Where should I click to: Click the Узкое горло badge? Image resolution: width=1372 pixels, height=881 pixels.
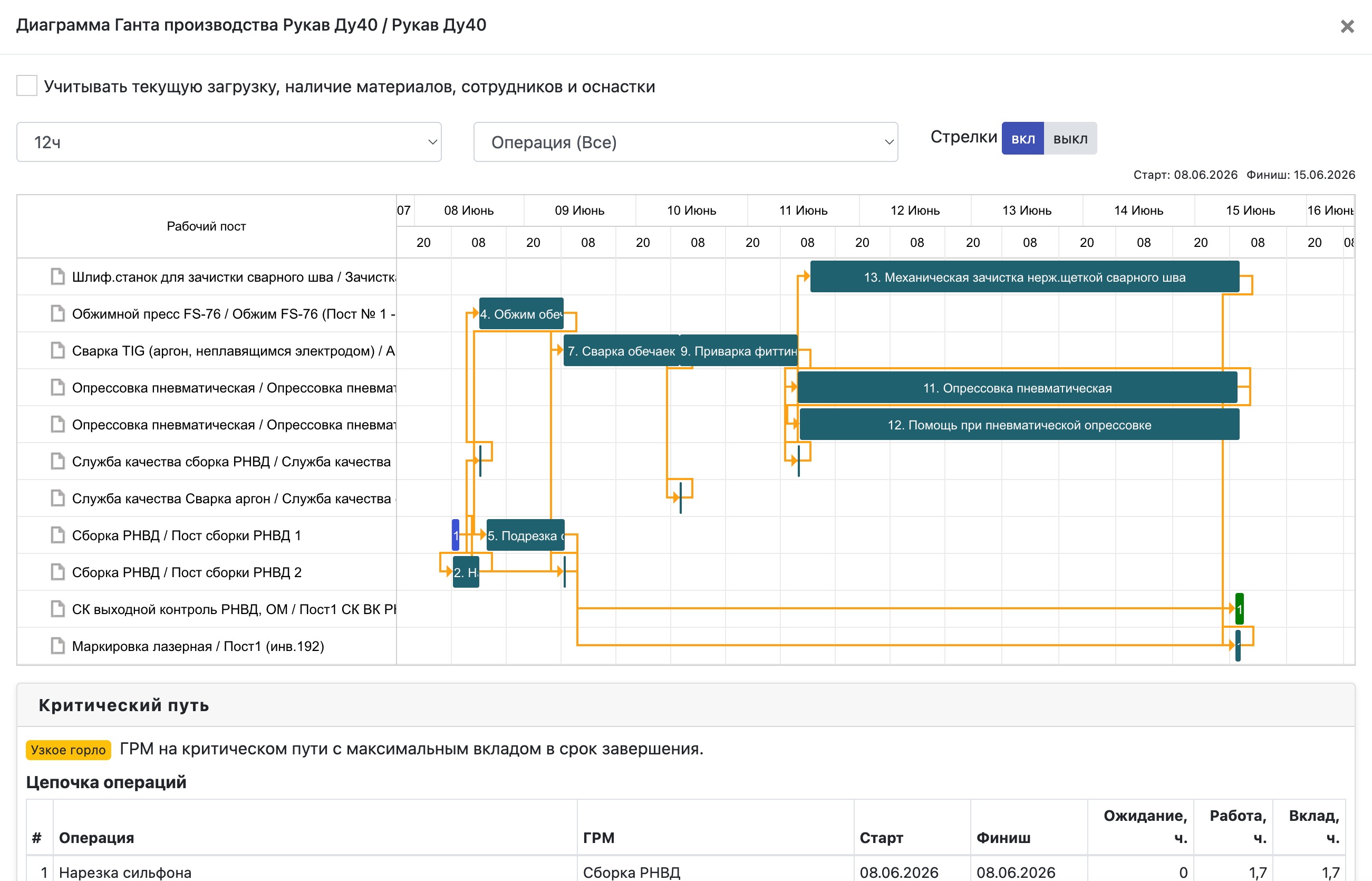click(x=68, y=750)
